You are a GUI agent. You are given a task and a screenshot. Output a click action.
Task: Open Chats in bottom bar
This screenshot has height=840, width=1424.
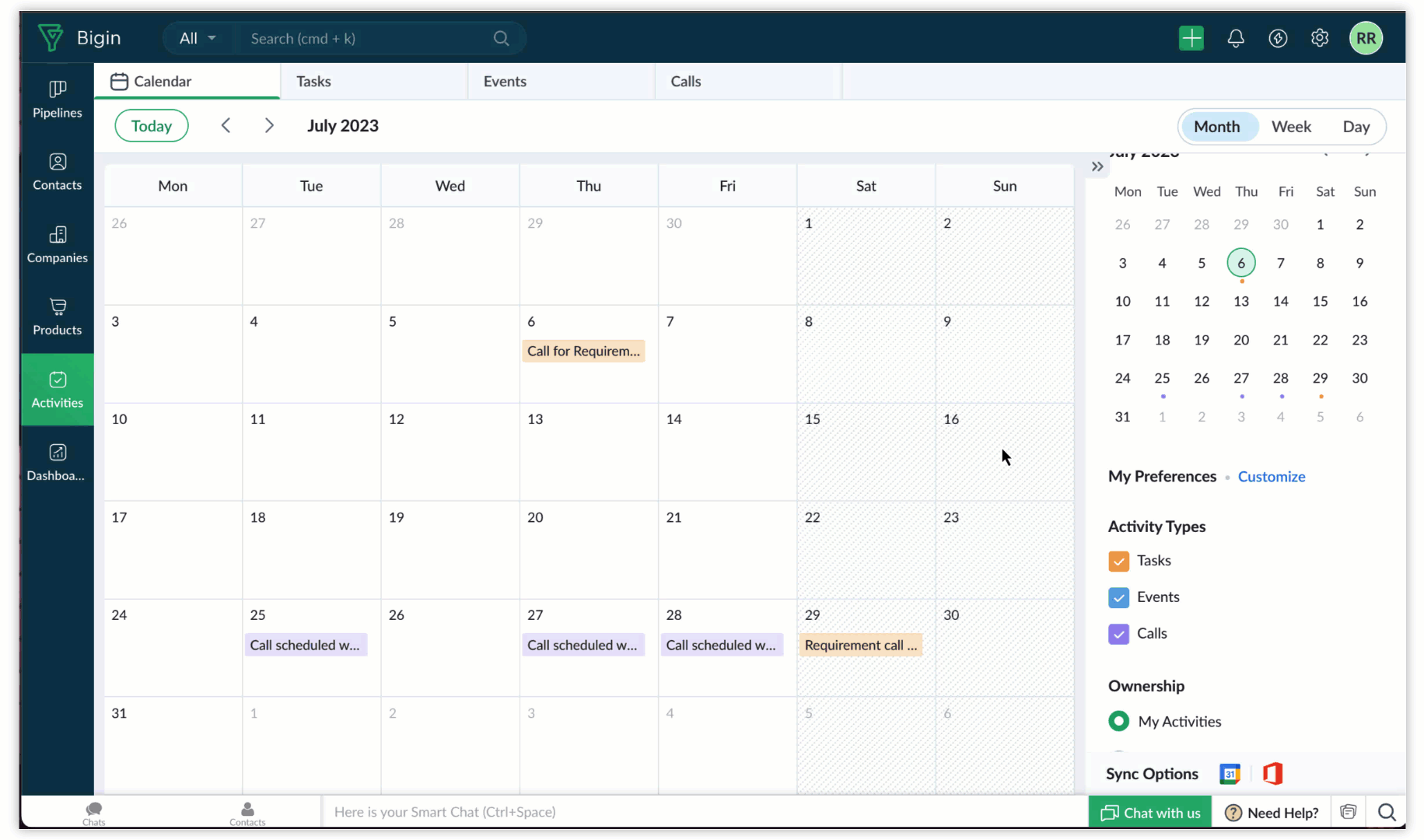pos(94,813)
